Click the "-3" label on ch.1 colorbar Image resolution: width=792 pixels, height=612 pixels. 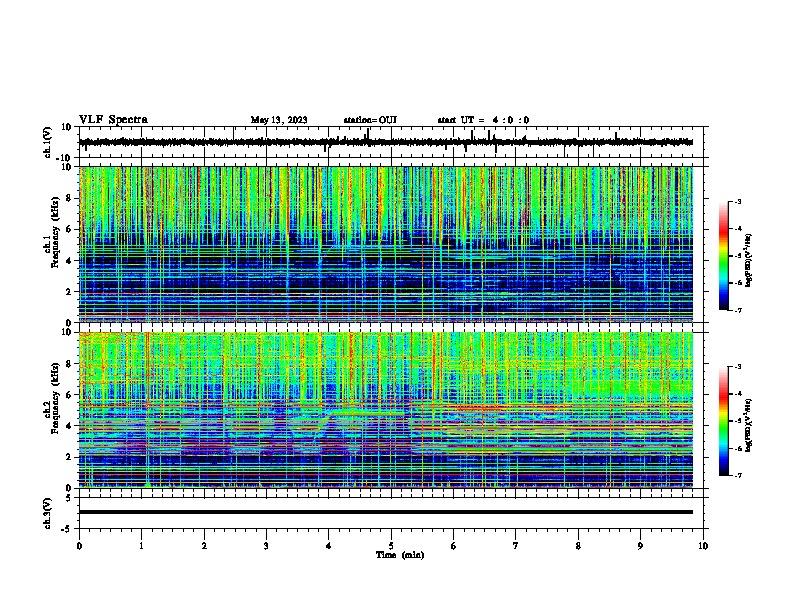point(738,202)
